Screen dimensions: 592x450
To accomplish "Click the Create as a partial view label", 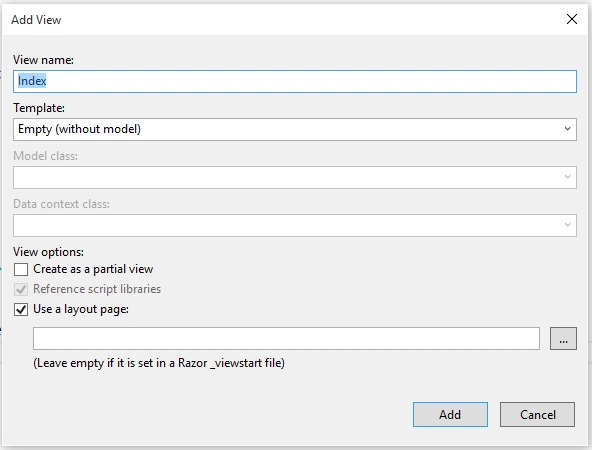I will pyautogui.click(x=93, y=269).
